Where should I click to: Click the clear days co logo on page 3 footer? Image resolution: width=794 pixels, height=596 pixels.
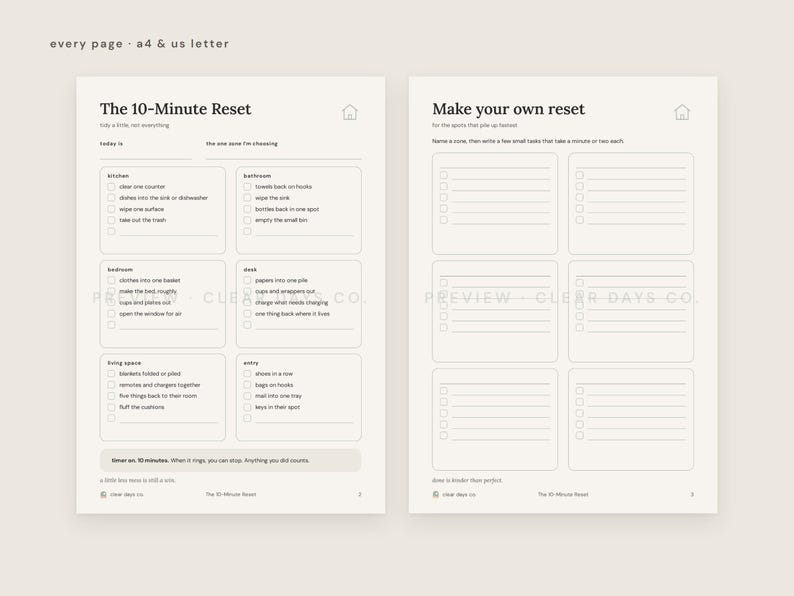coord(435,494)
